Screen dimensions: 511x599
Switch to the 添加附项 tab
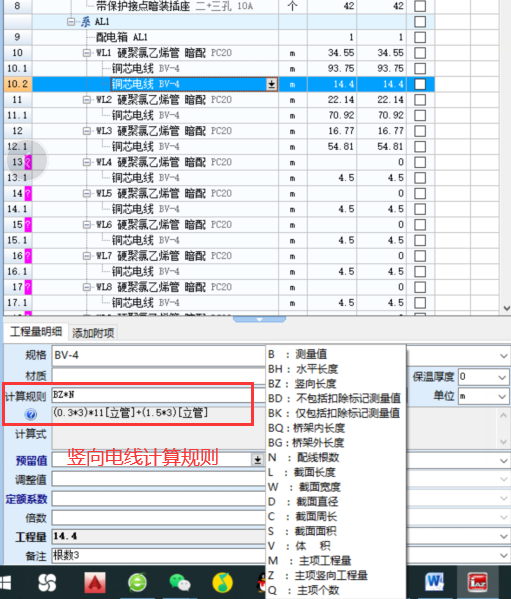[x=93, y=333]
